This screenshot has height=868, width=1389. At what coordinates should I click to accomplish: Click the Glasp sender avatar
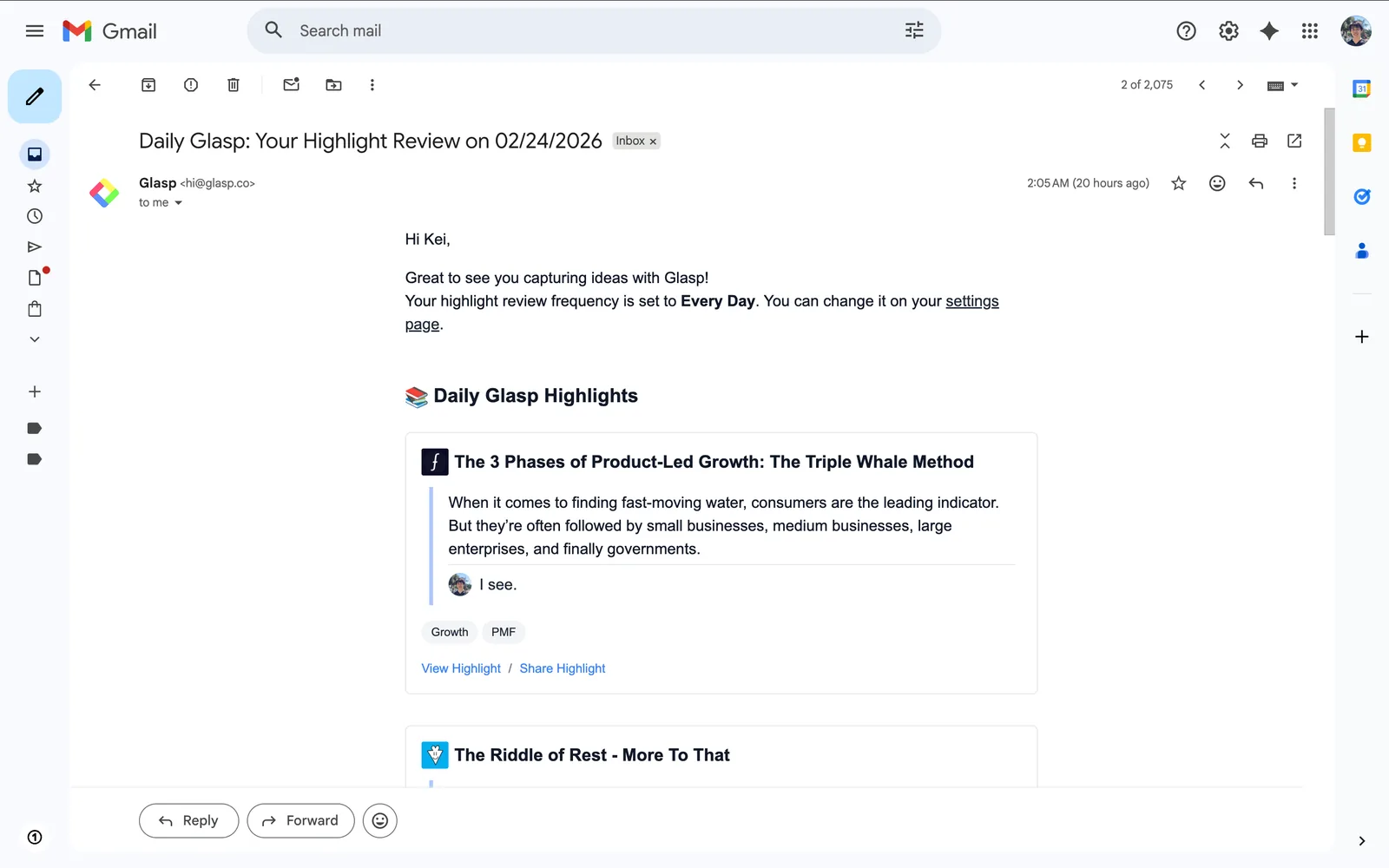click(104, 193)
